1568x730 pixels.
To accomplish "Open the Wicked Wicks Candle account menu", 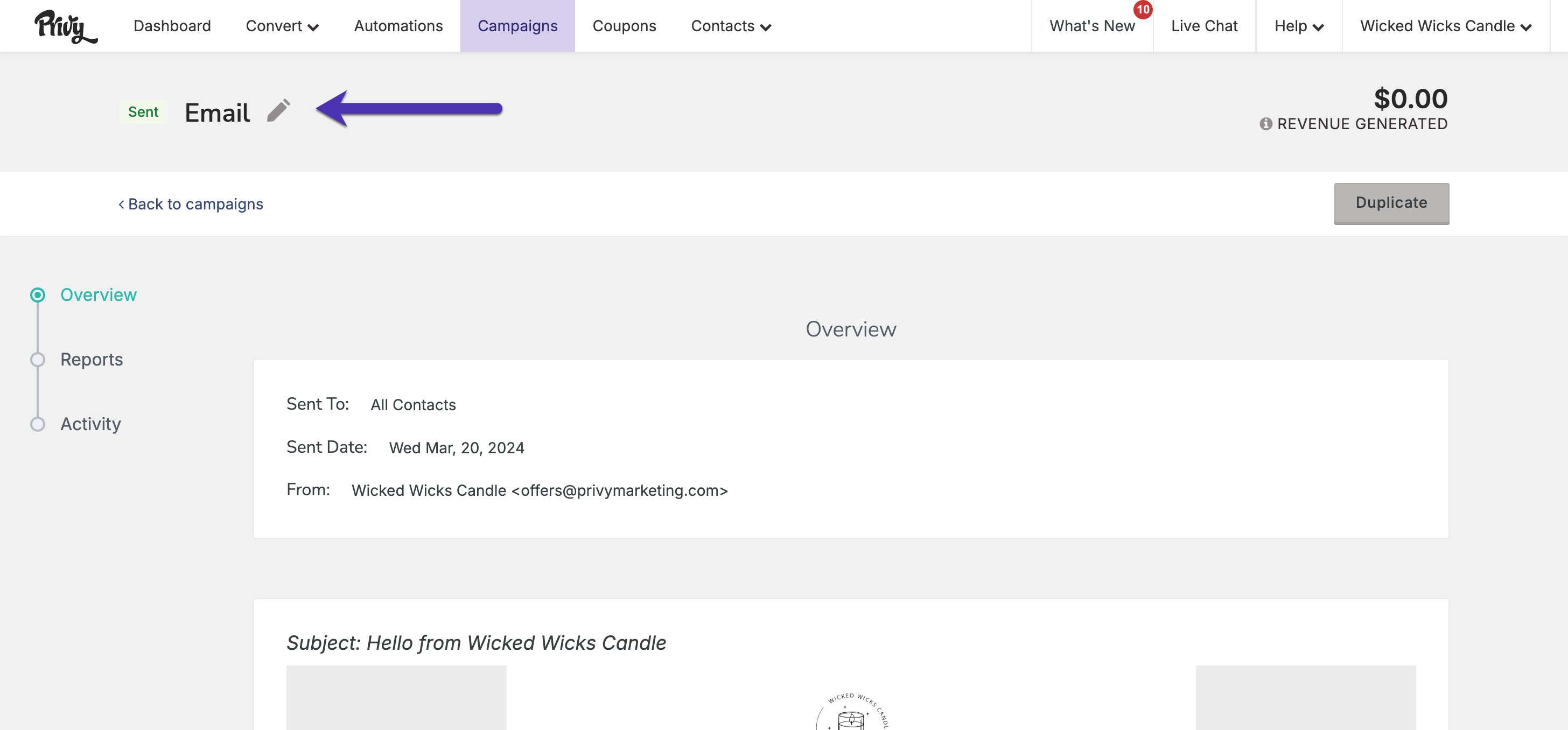I will pyautogui.click(x=1446, y=26).
